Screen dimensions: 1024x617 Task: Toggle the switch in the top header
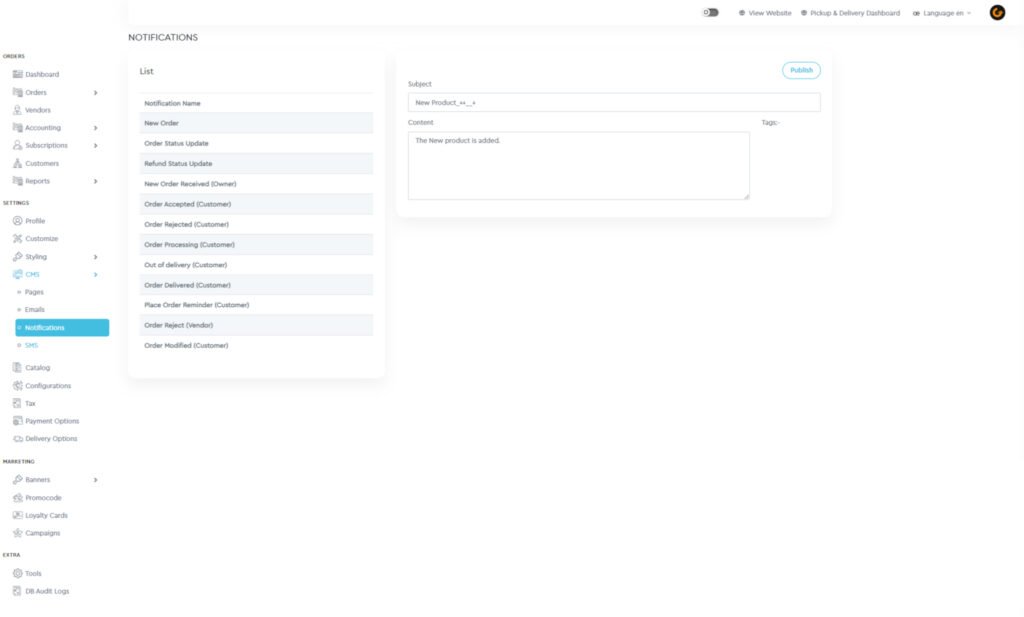[x=710, y=13]
